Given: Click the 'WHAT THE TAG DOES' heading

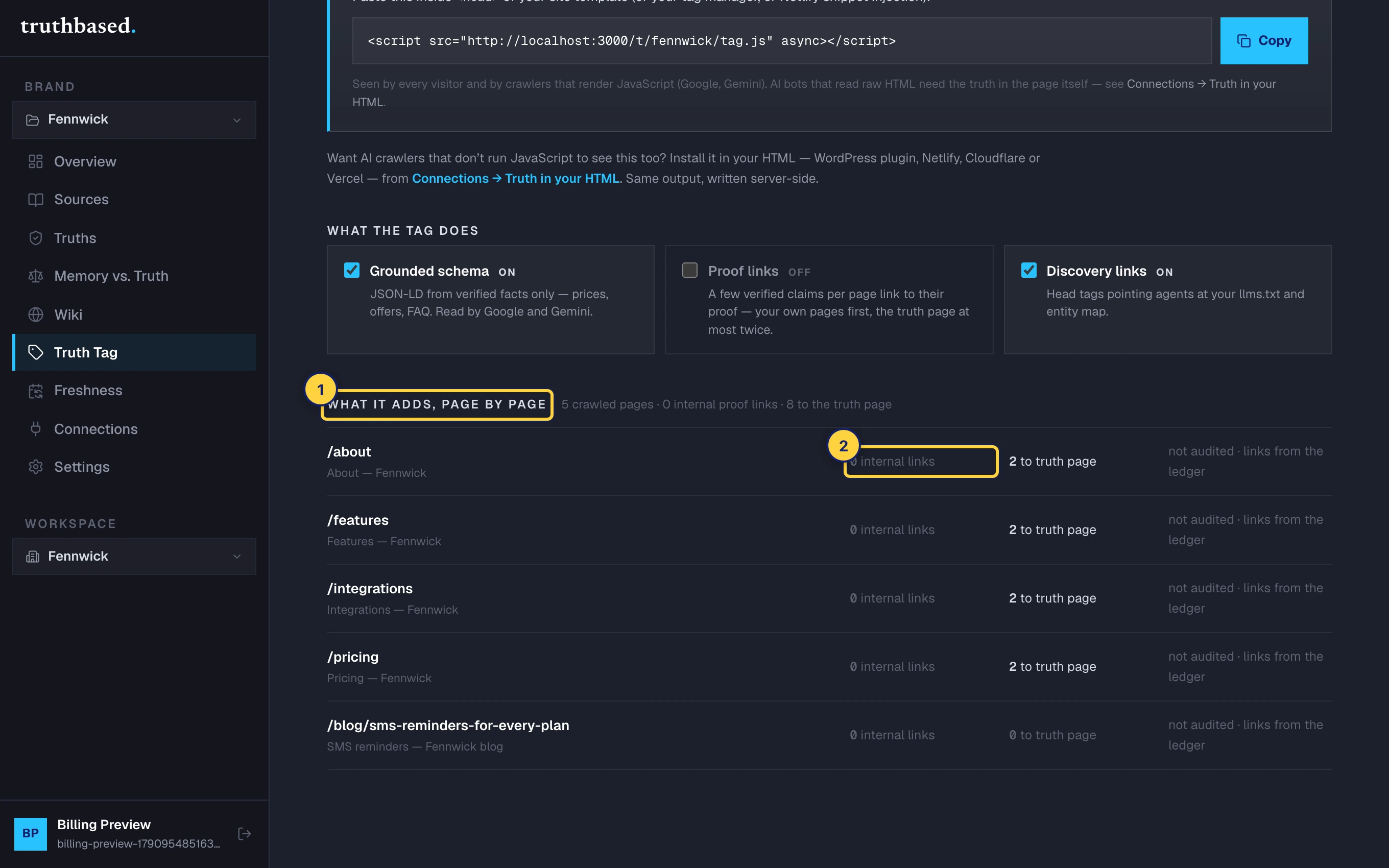Looking at the screenshot, I should click(402, 231).
